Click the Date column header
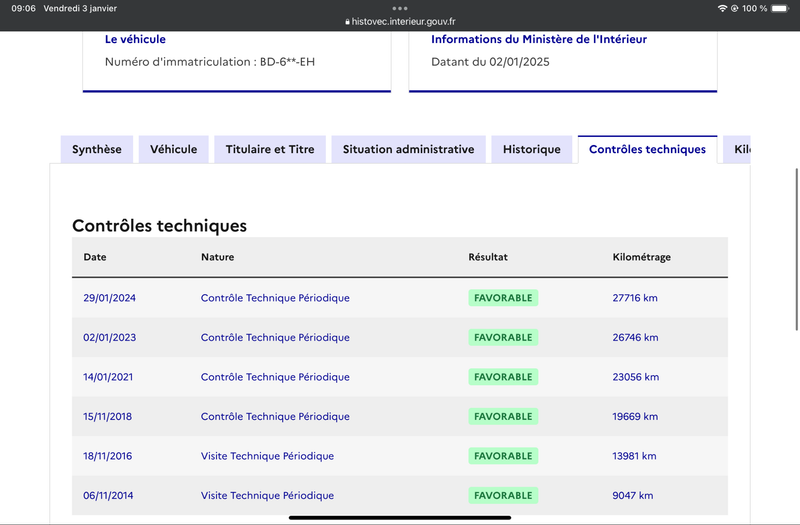The height and width of the screenshot is (525, 800). point(95,257)
